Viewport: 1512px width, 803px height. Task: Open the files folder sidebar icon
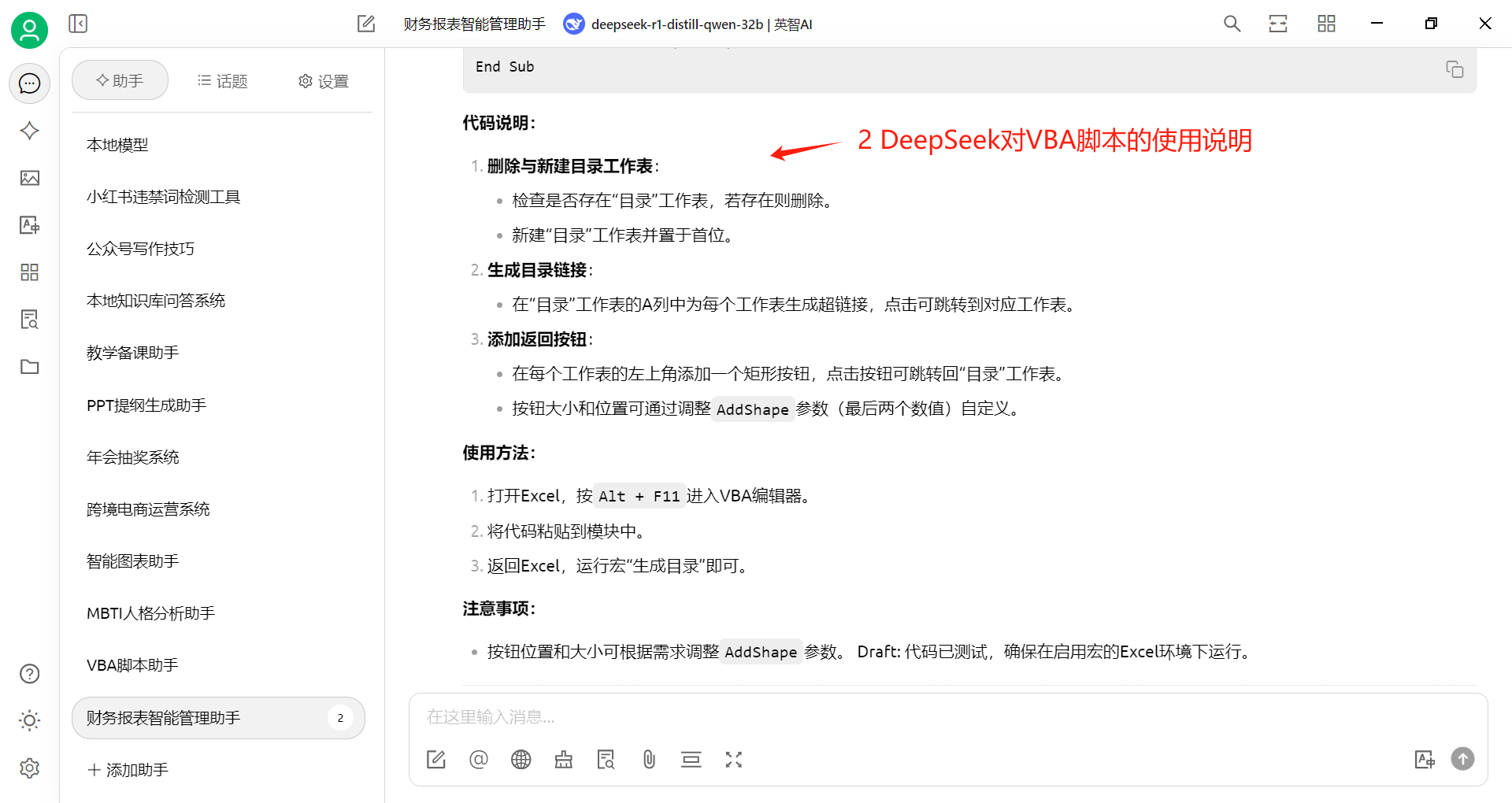tap(29, 367)
